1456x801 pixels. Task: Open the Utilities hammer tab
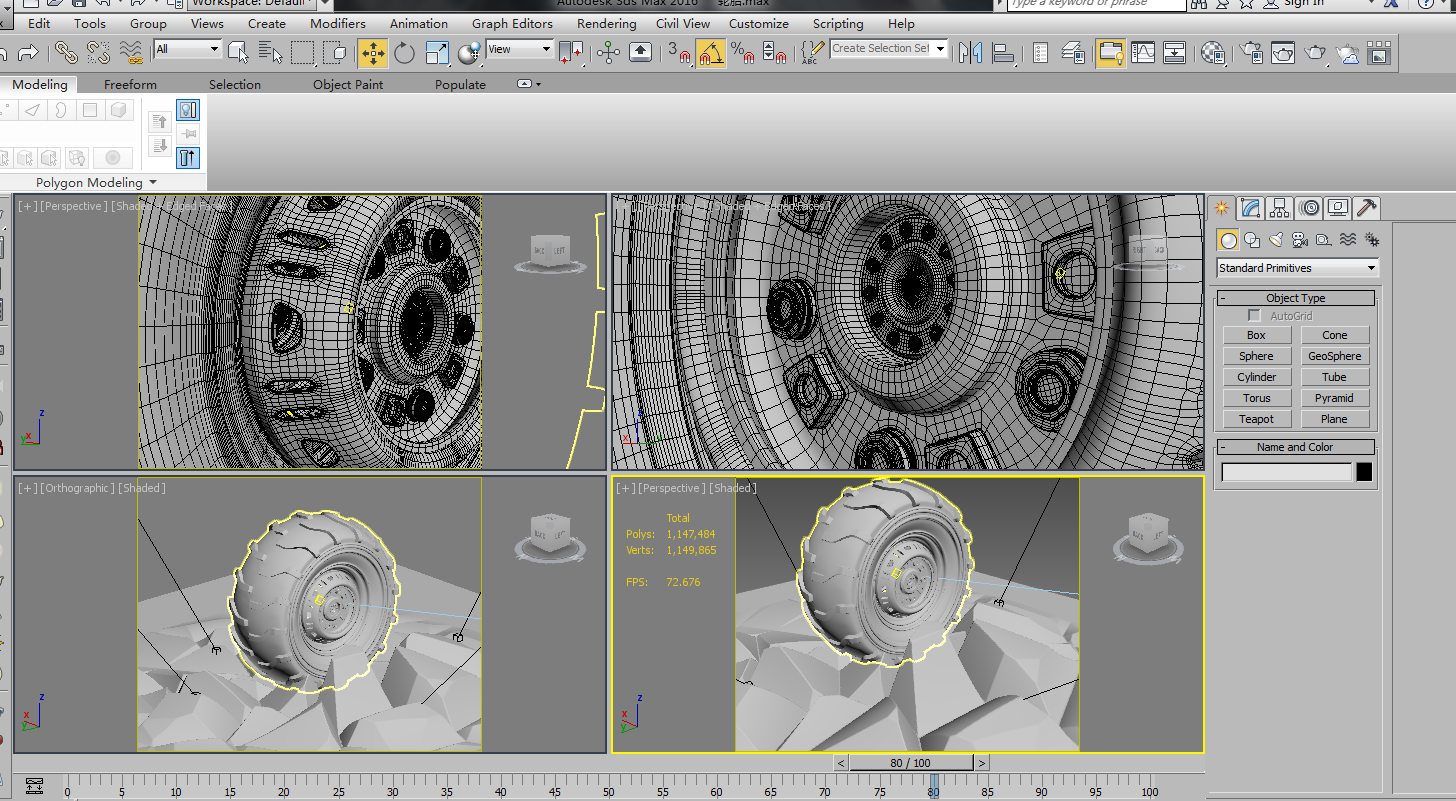coord(1366,208)
